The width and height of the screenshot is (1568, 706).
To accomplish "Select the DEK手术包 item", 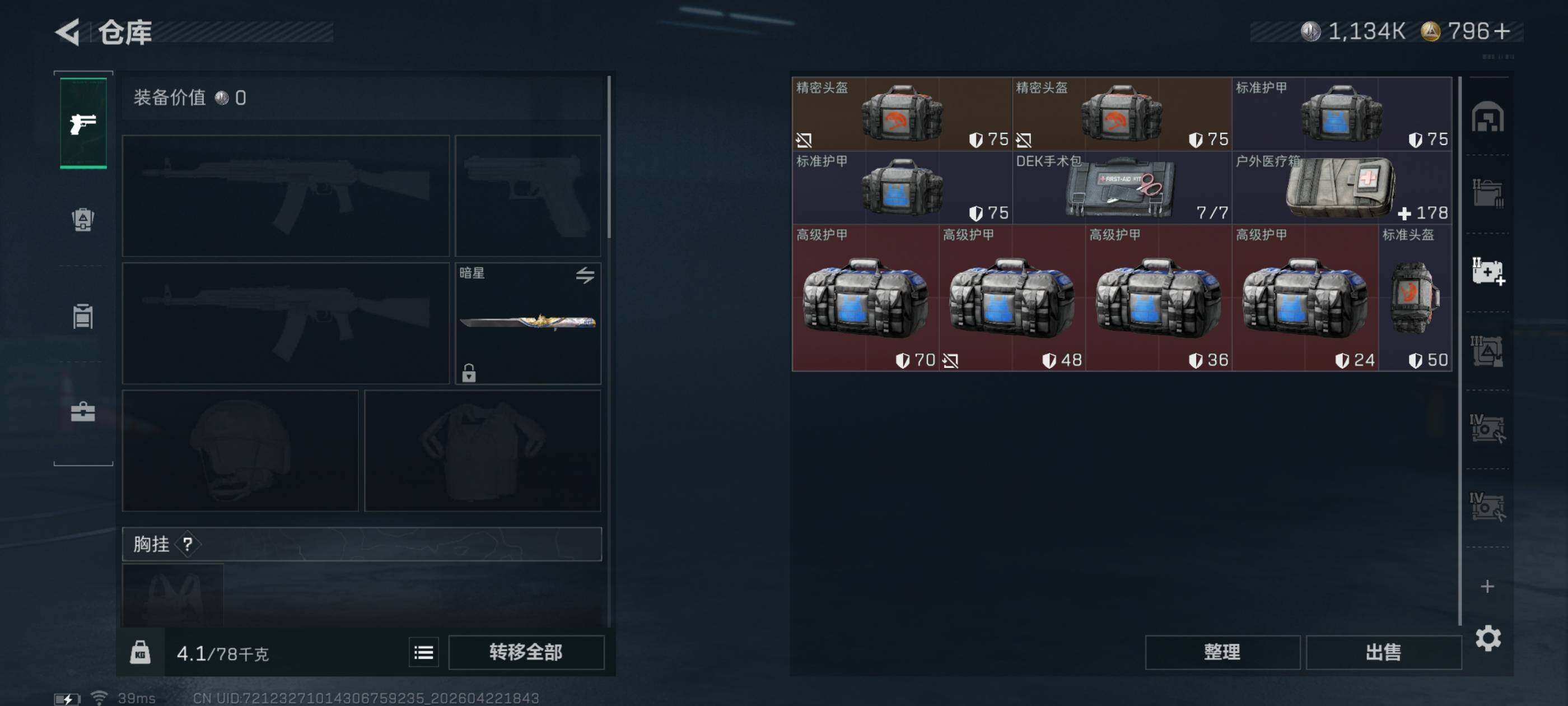I will (1122, 188).
